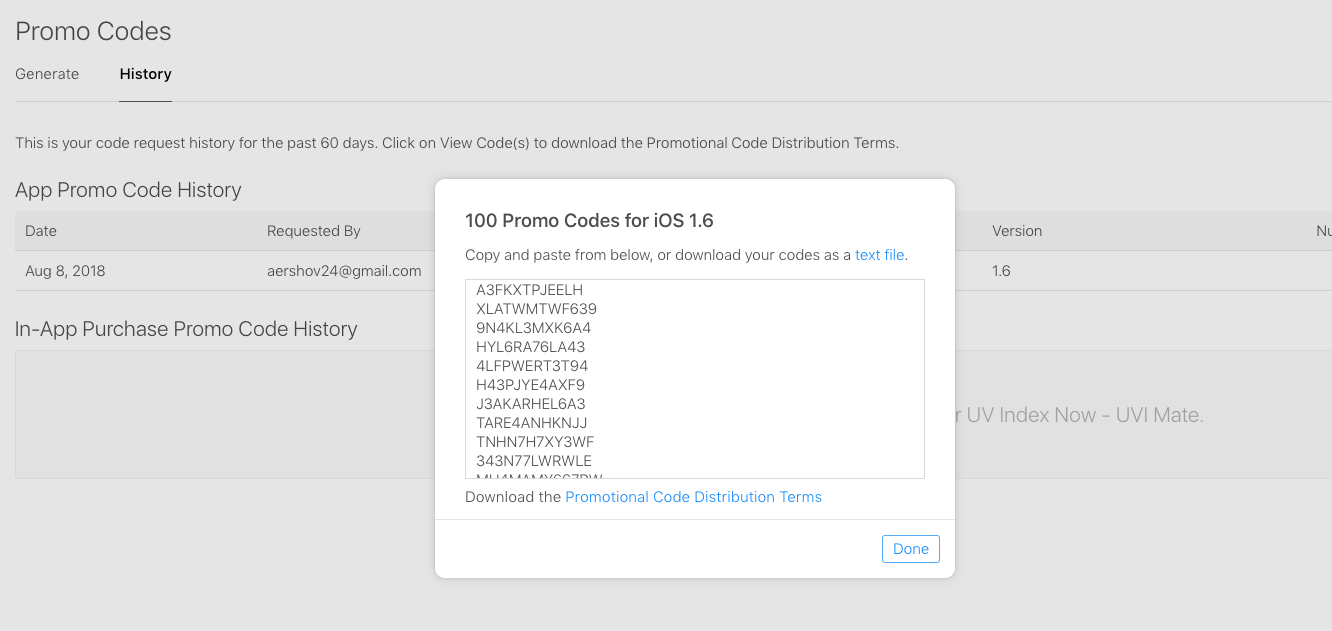Click the Requested By column header
1332x631 pixels.
click(313, 231)
